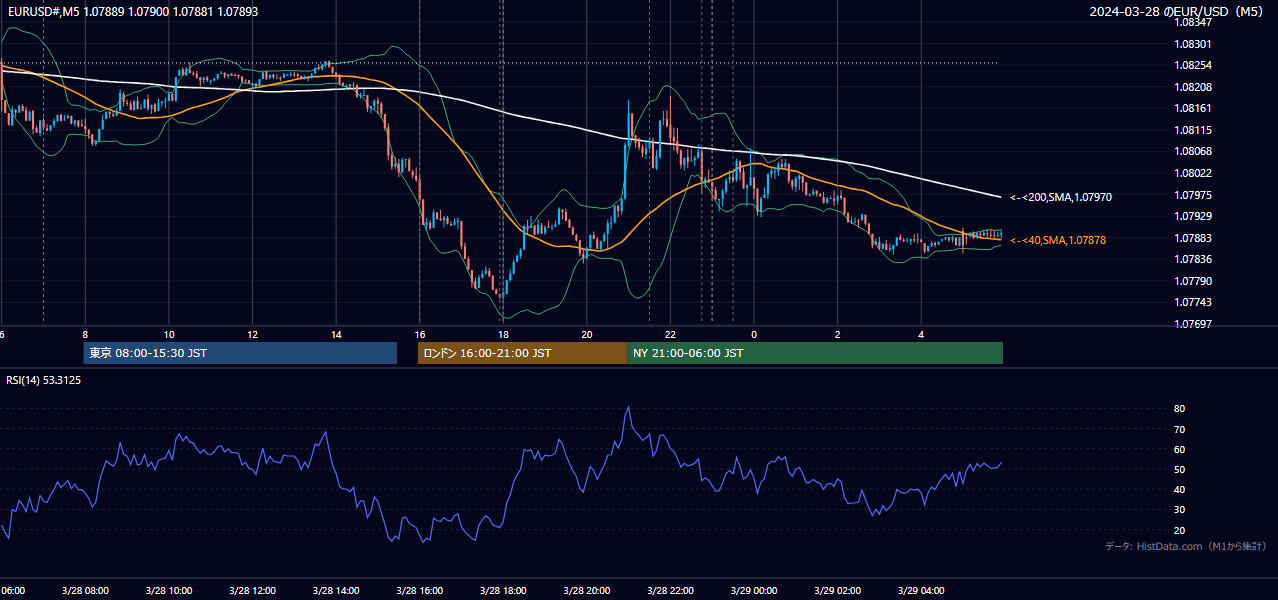Click time axis label 3/28 10:00
Image resolution: width=1278 pixels, height=600 pixels.
point(168,590)
